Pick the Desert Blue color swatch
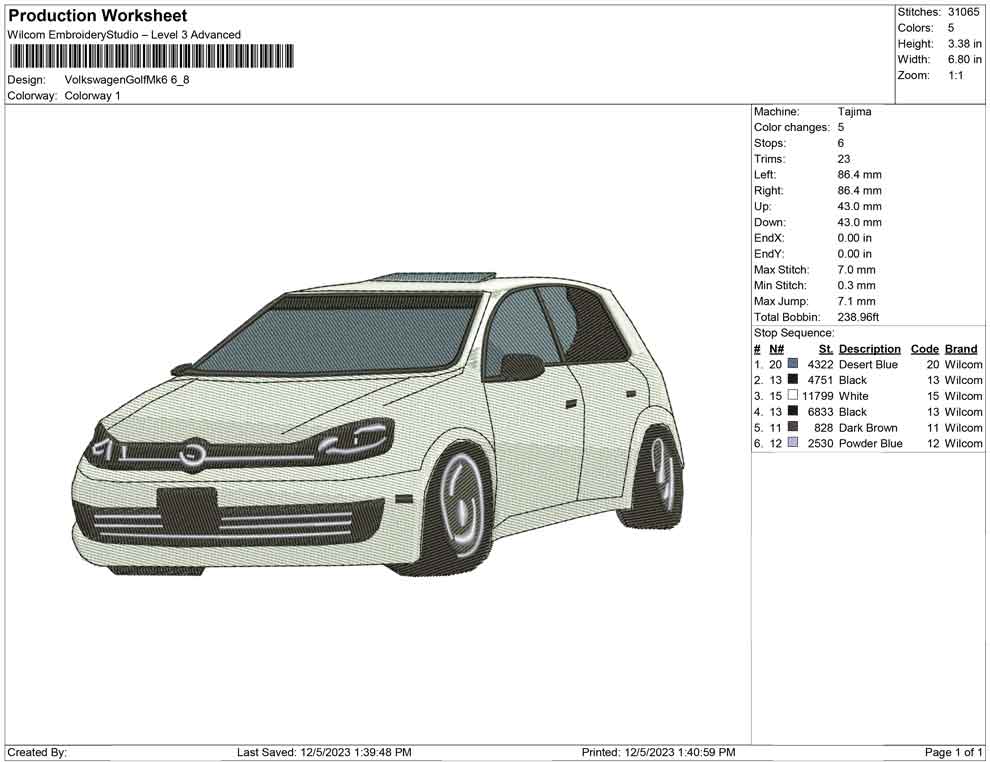Viewport: 990px width, 762px height. [x=793, y=364]
